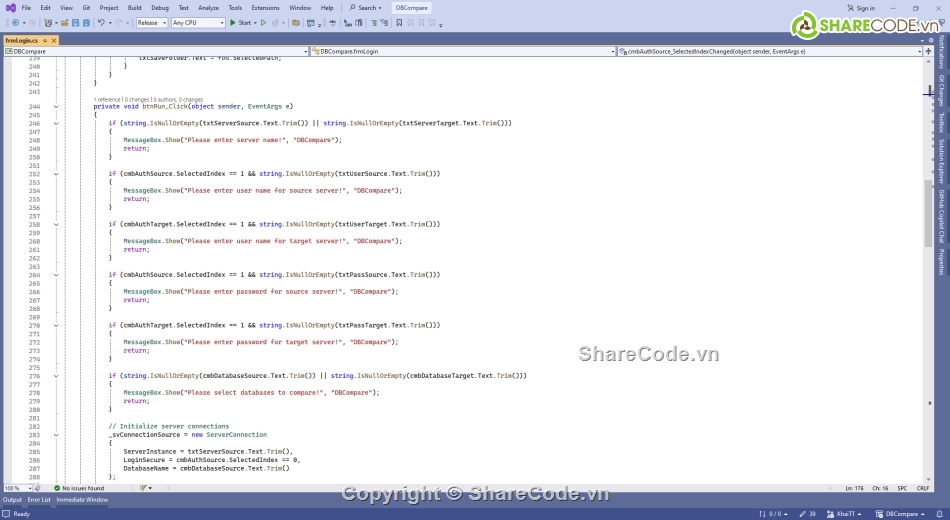Collapse the if block at line 276
This screenshot has height=520, width=950.
tap(56, 376)
